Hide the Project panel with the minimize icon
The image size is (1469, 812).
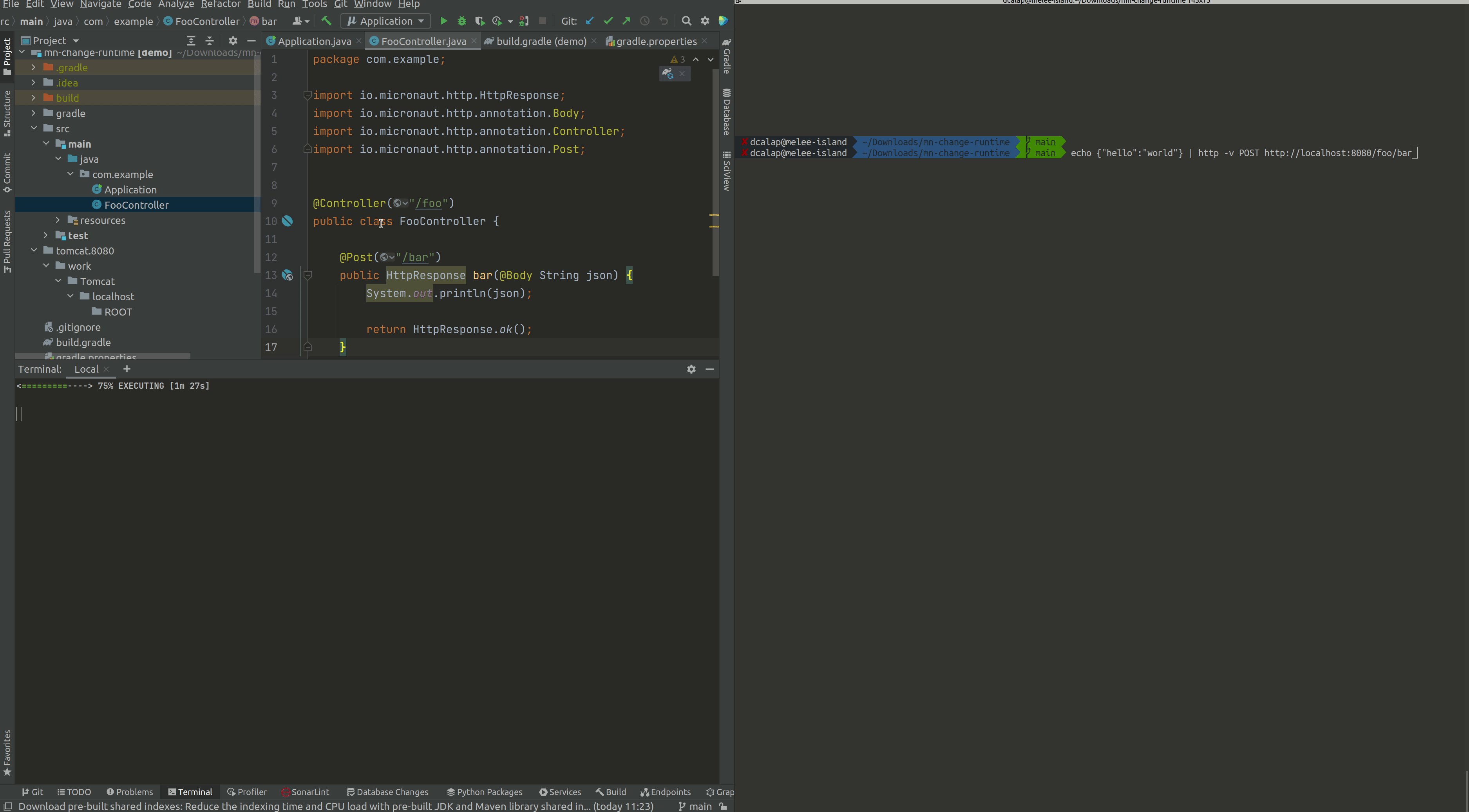tap(251, 40)
